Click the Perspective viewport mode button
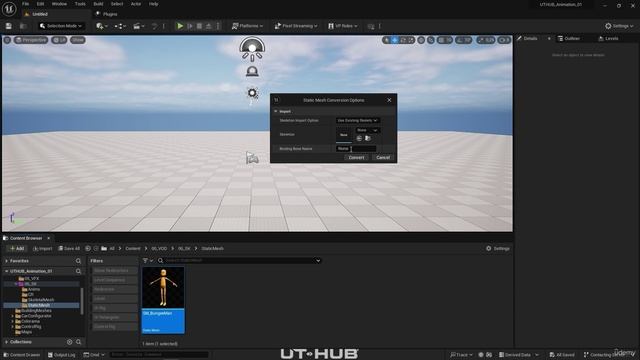640x360 pixels. point(31,40)
